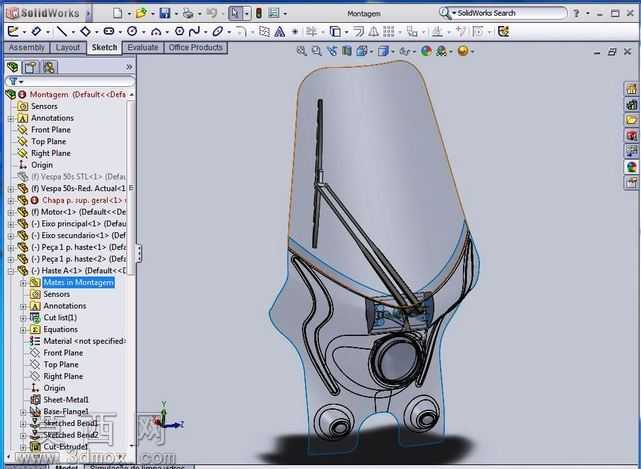Expand the Base-Flange1 feature

[23, 412]
